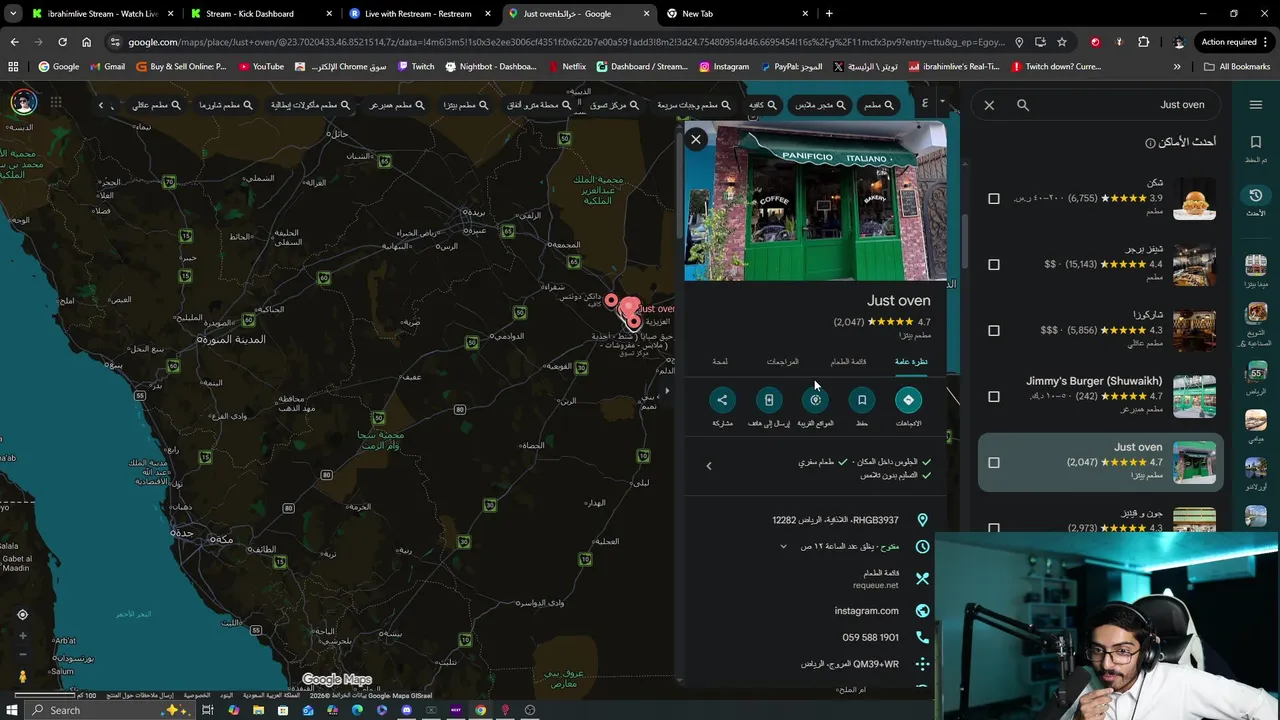The width and height of the screenshot is (1280, 720).
Task: Open the About (لمحة) tab
Action: (720, 361)
